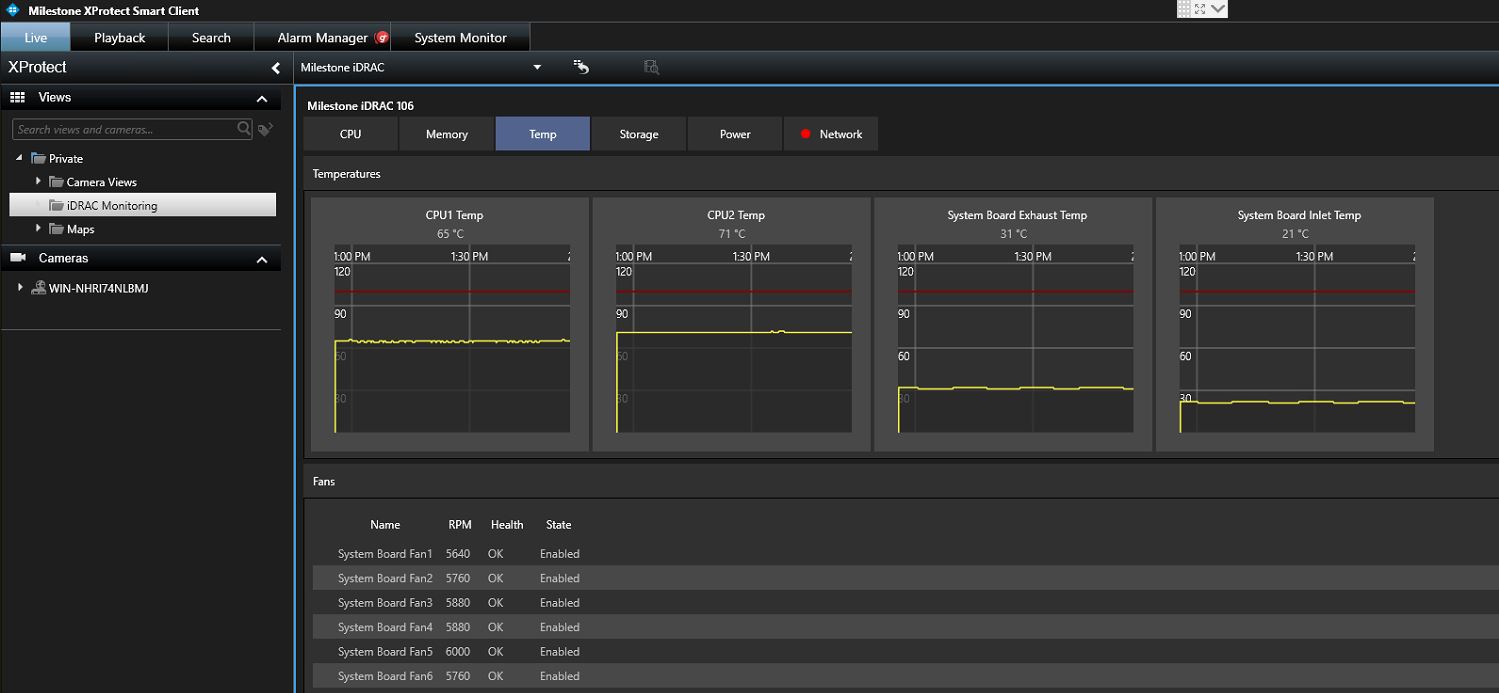Select the System Board Fan1 row name
Image resolution: width=1499 pixels, height=693 pixels.
click(x=385, y=554)
